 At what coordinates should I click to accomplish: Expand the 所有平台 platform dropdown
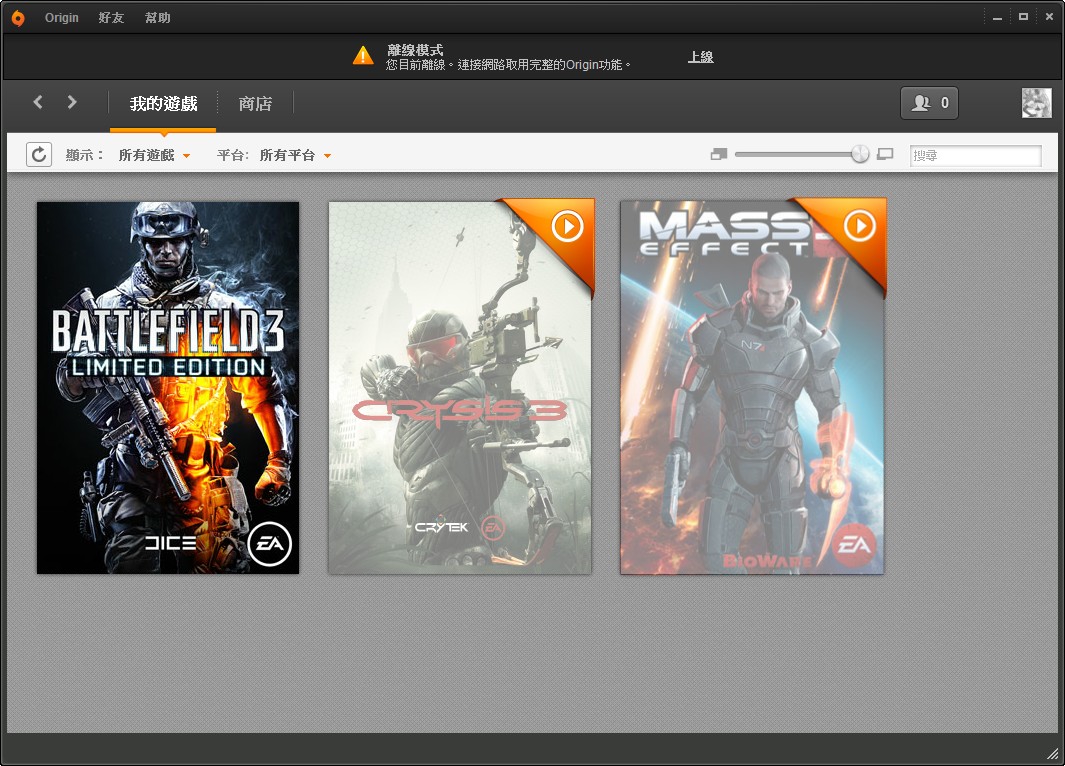click(x=295, y=155)
